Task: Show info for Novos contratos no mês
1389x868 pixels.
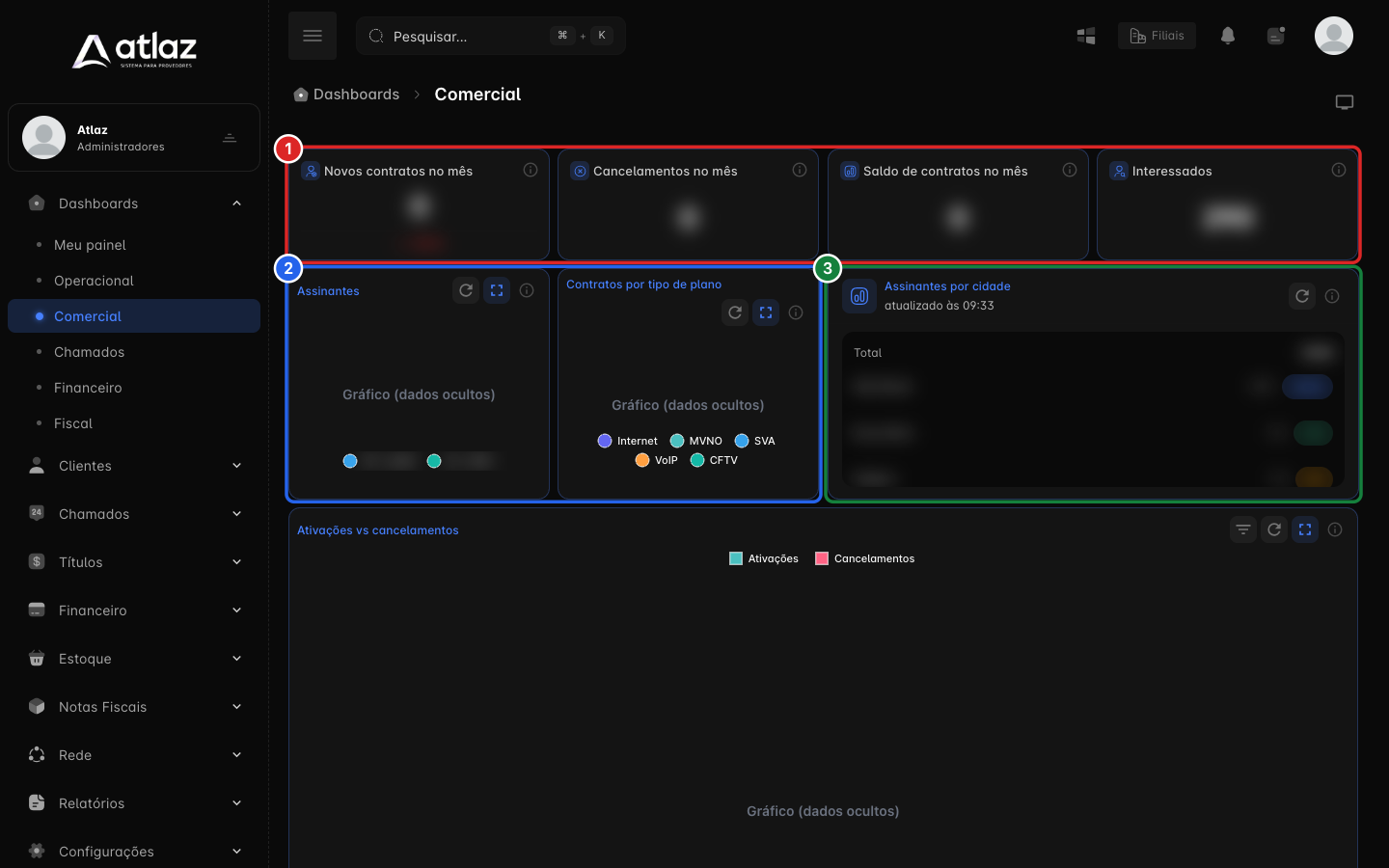Action: [531, 170]
